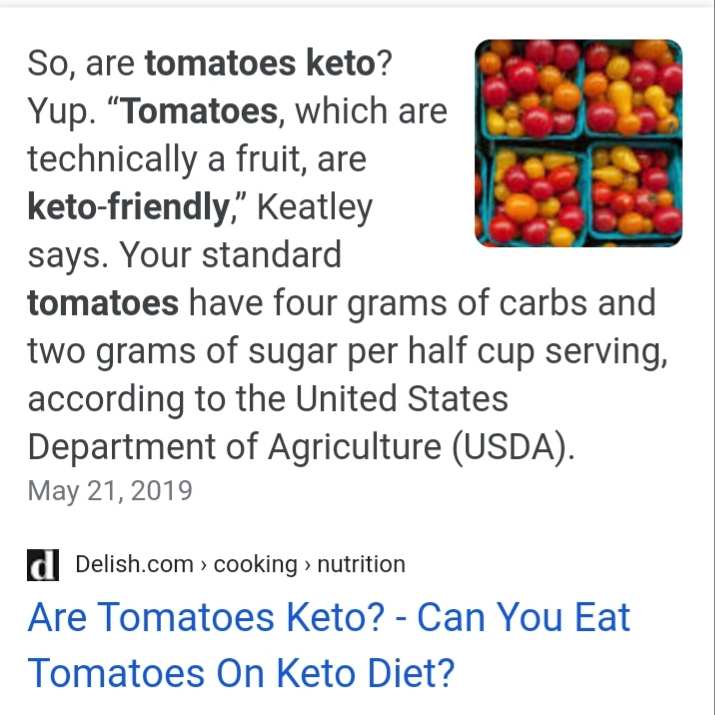715x715 pixels.
Task: Click the "(USDA)" abbreviation
Action: point(513,446)
